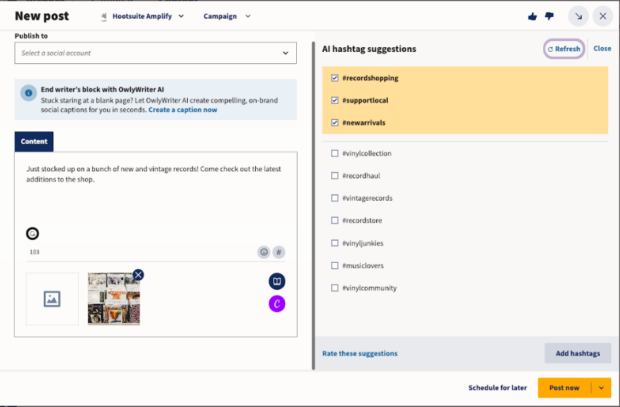The image size is (620, 407).
Task: Open the emoji picker in content box
Action: (264, 252)
